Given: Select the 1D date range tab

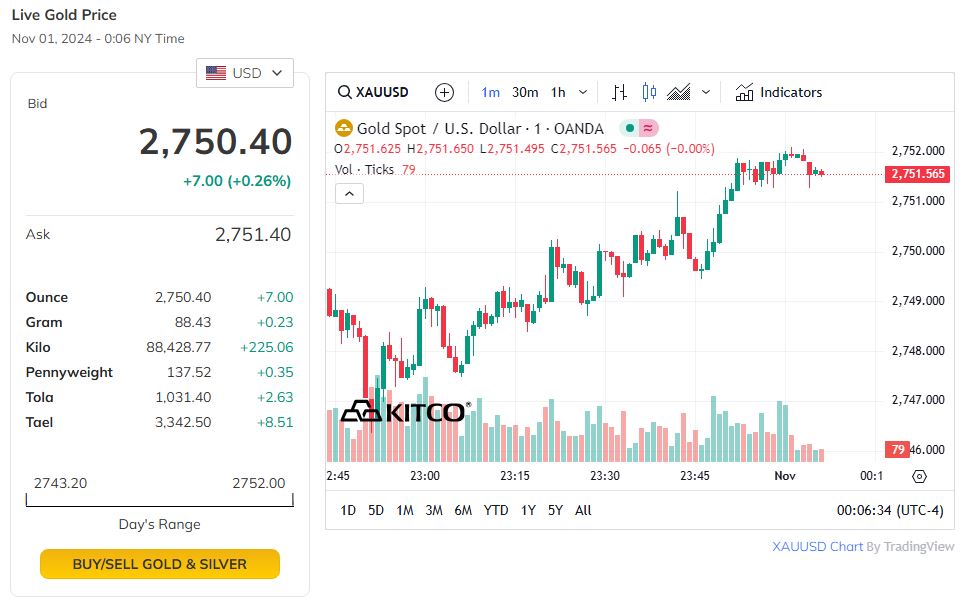Looking at the screenshot, I should coord(348,510).
